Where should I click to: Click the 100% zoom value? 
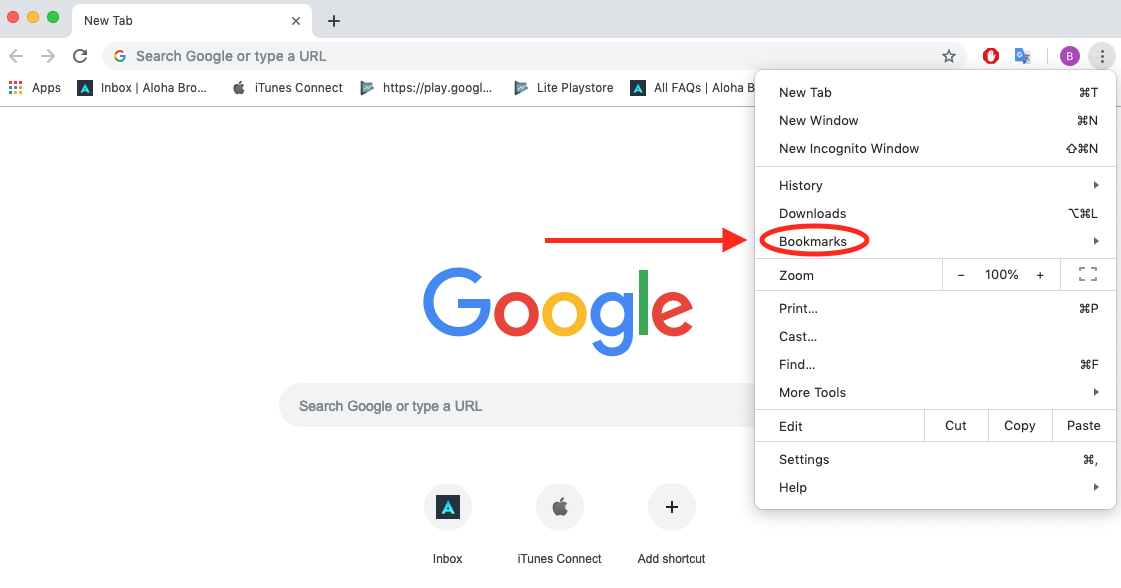pyautogui.click(x=1001, y=275)
